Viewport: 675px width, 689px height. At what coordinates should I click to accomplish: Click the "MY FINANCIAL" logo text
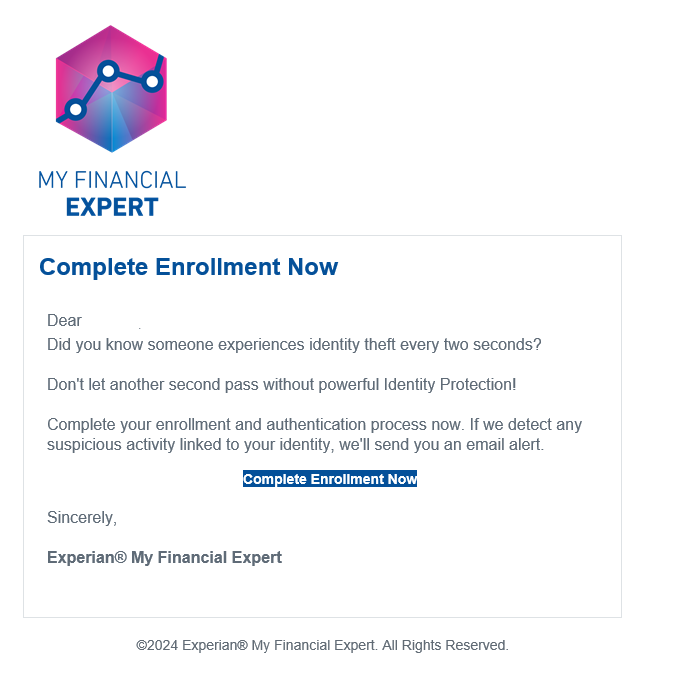pyautogui.click(x=112, y=181)
